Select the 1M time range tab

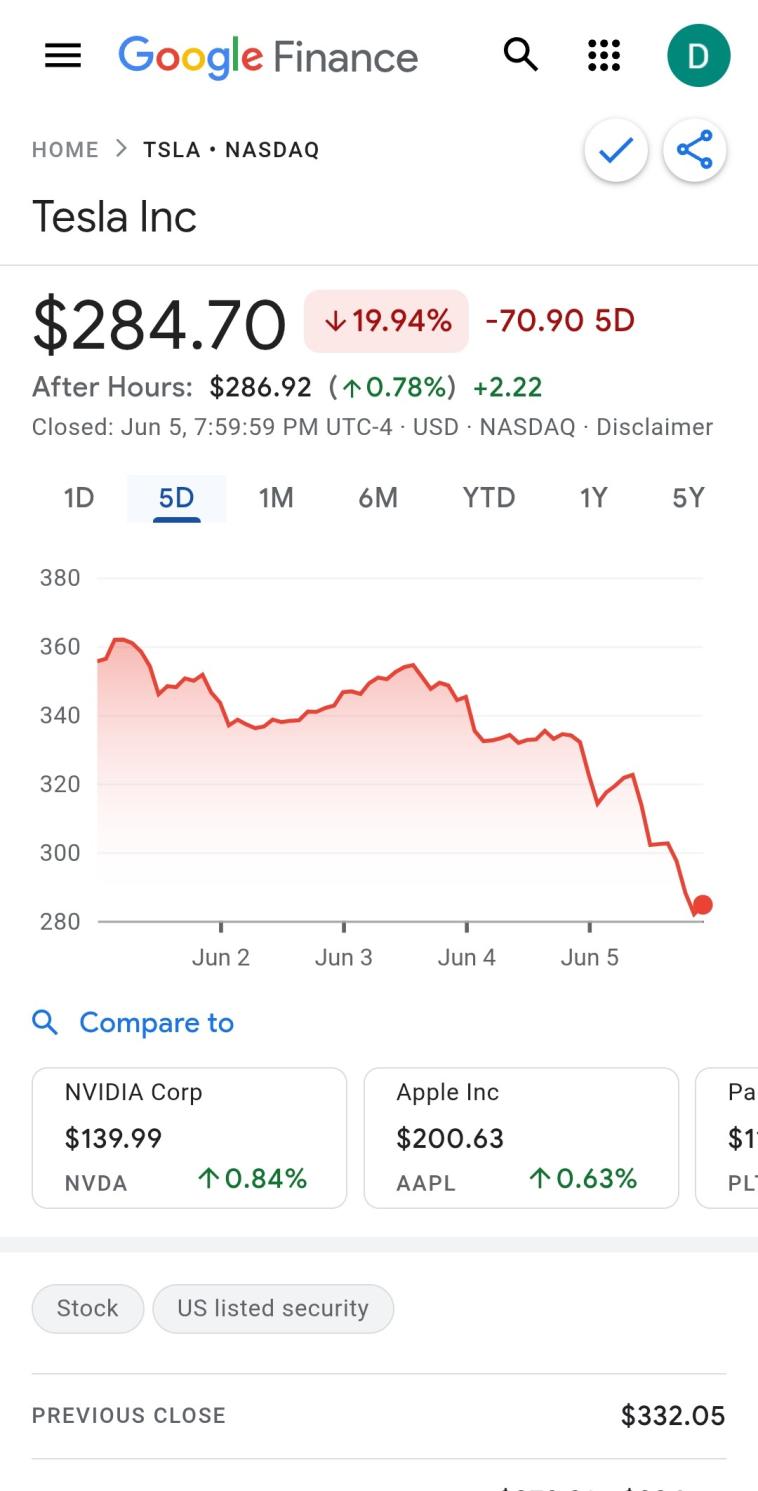tap(276, 498)
